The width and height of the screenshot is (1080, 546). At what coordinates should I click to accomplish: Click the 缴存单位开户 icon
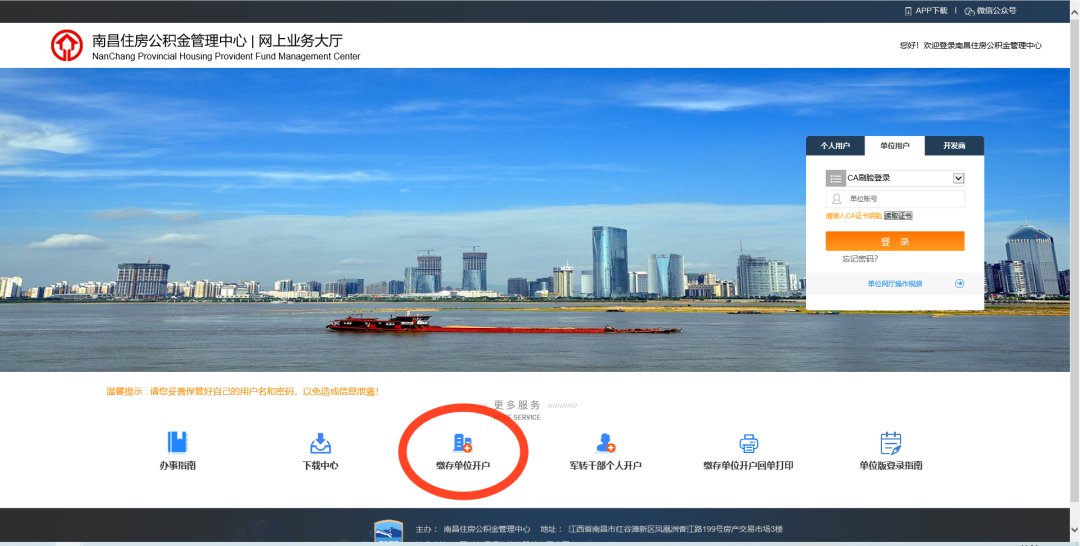coord(462,443)
